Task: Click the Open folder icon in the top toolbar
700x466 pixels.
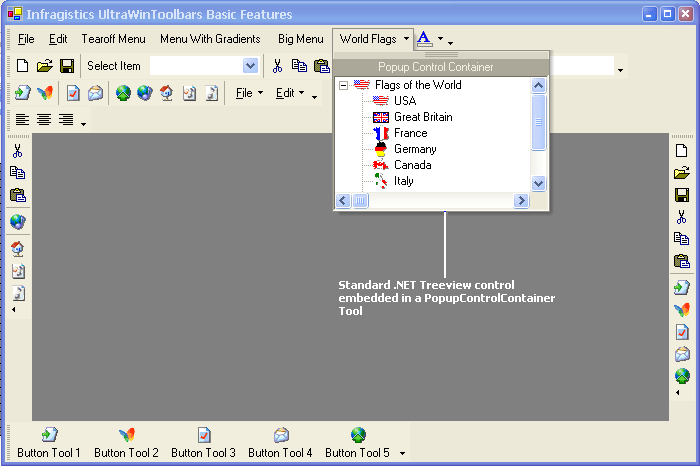Action: (x=45, y=66)
